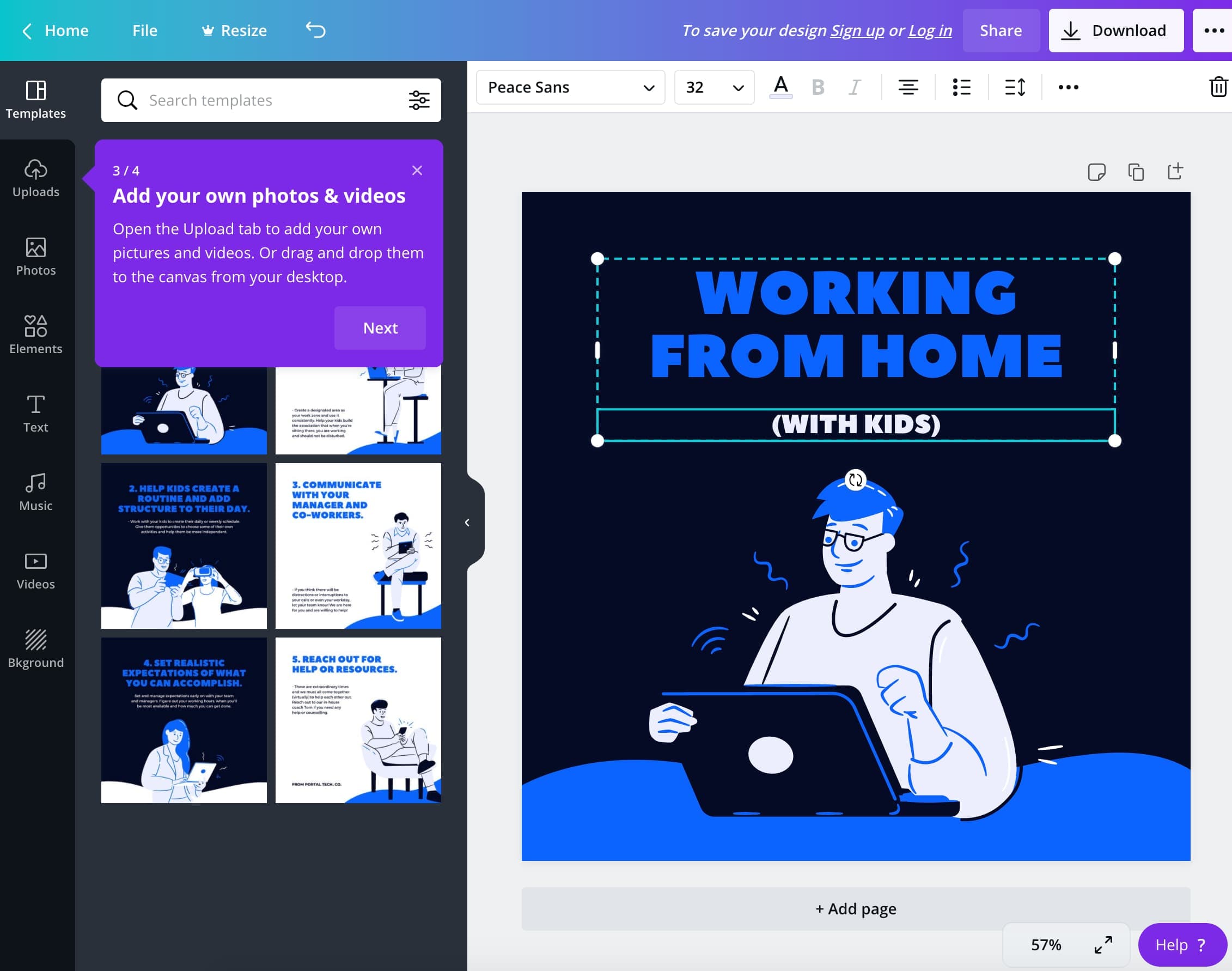
Task: Open the Elements sidebar tab
Action: pyautogui.click(x=36, y=336)
